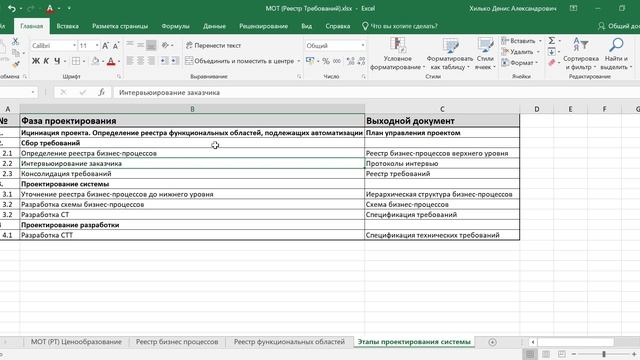The width and height of the screenshot is (640, 360).
Task: Toggle Перенести текст wrap text
Action: click(213, 45)
